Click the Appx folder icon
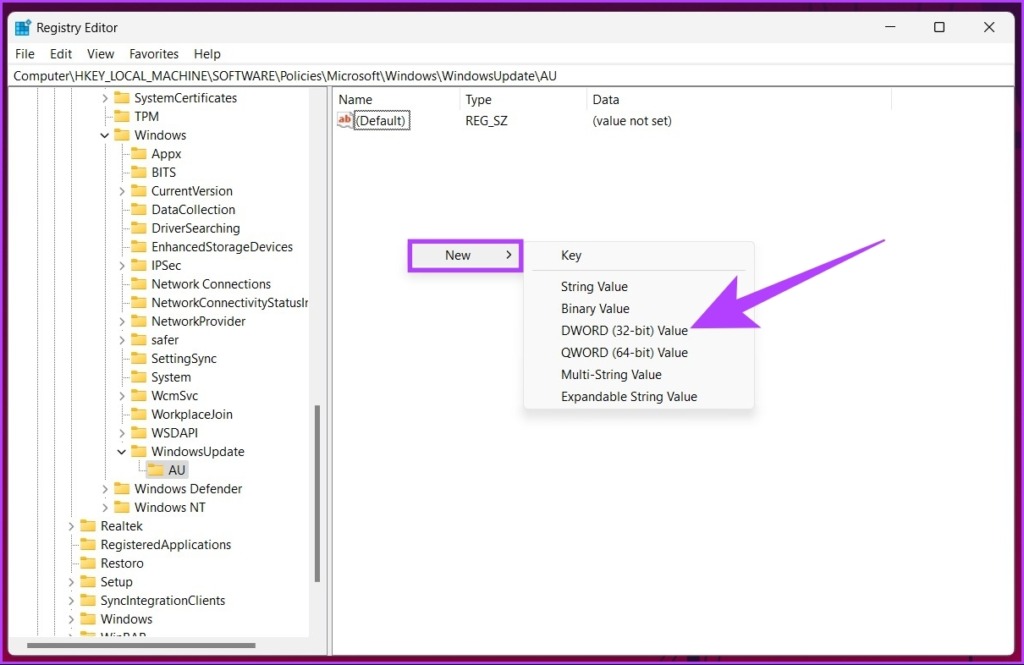Image resolution: width=1024 pixels, height=665 pixels. 138,154
